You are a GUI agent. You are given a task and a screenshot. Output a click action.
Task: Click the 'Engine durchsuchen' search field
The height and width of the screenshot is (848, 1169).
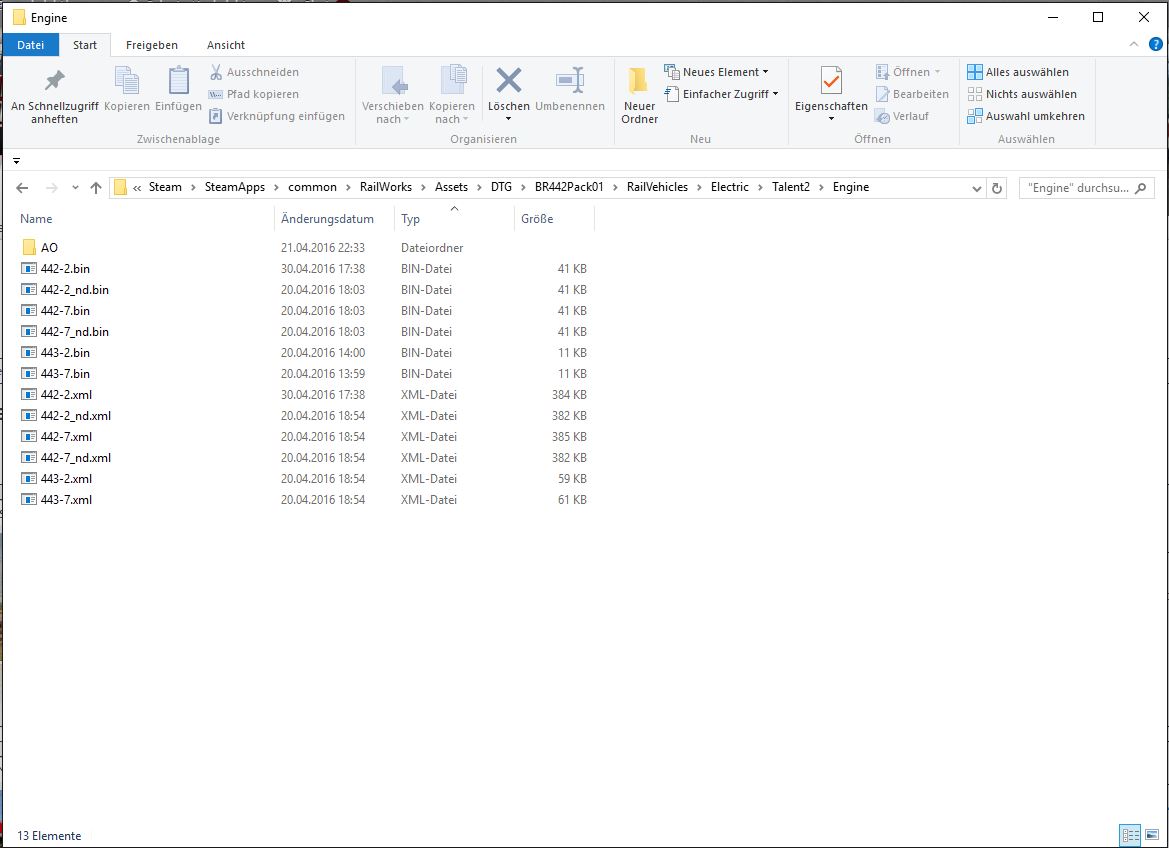(x=1086, y=188)
